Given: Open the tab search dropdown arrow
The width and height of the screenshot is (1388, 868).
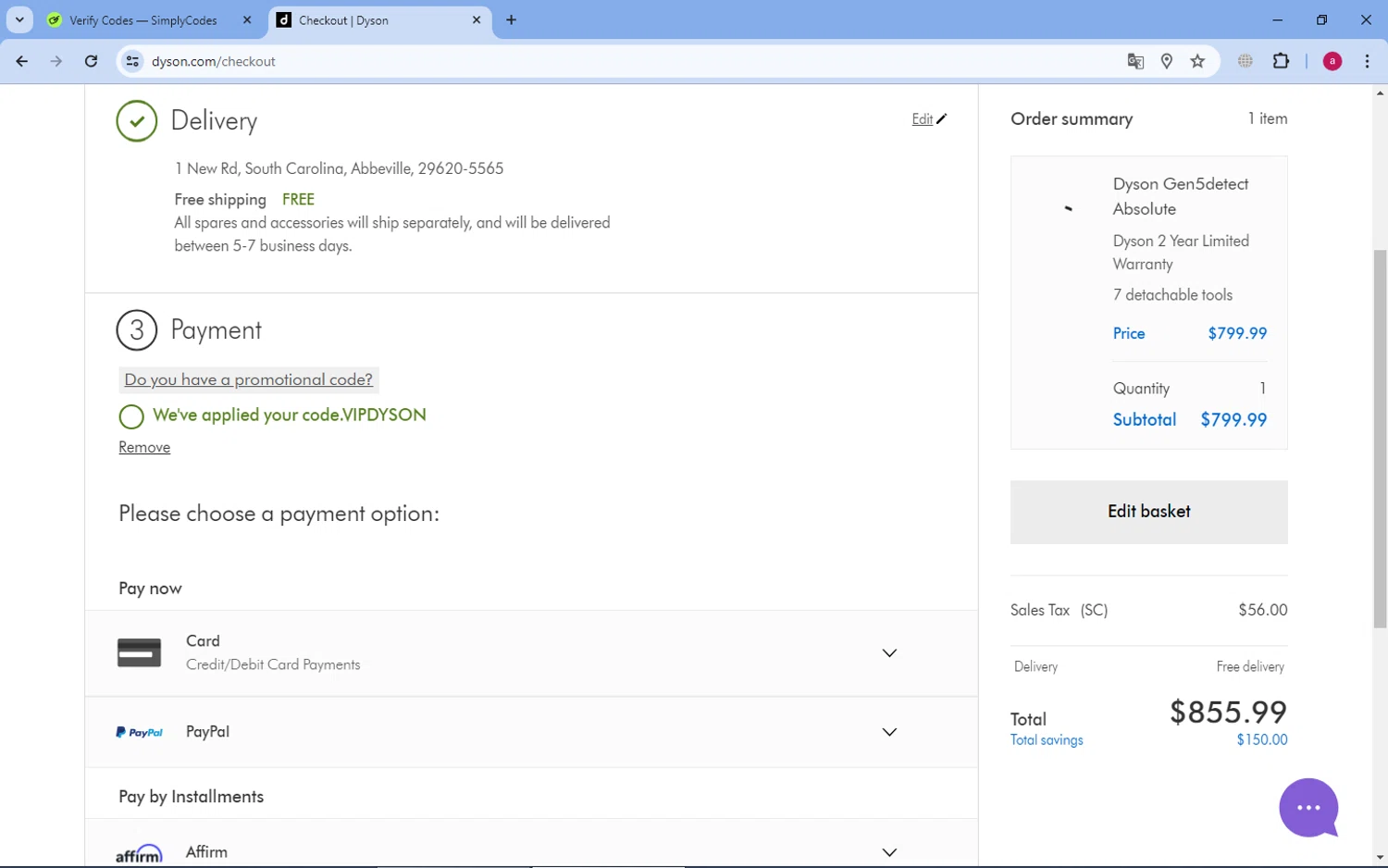Looking at the screenshot, I should (19, 19).
